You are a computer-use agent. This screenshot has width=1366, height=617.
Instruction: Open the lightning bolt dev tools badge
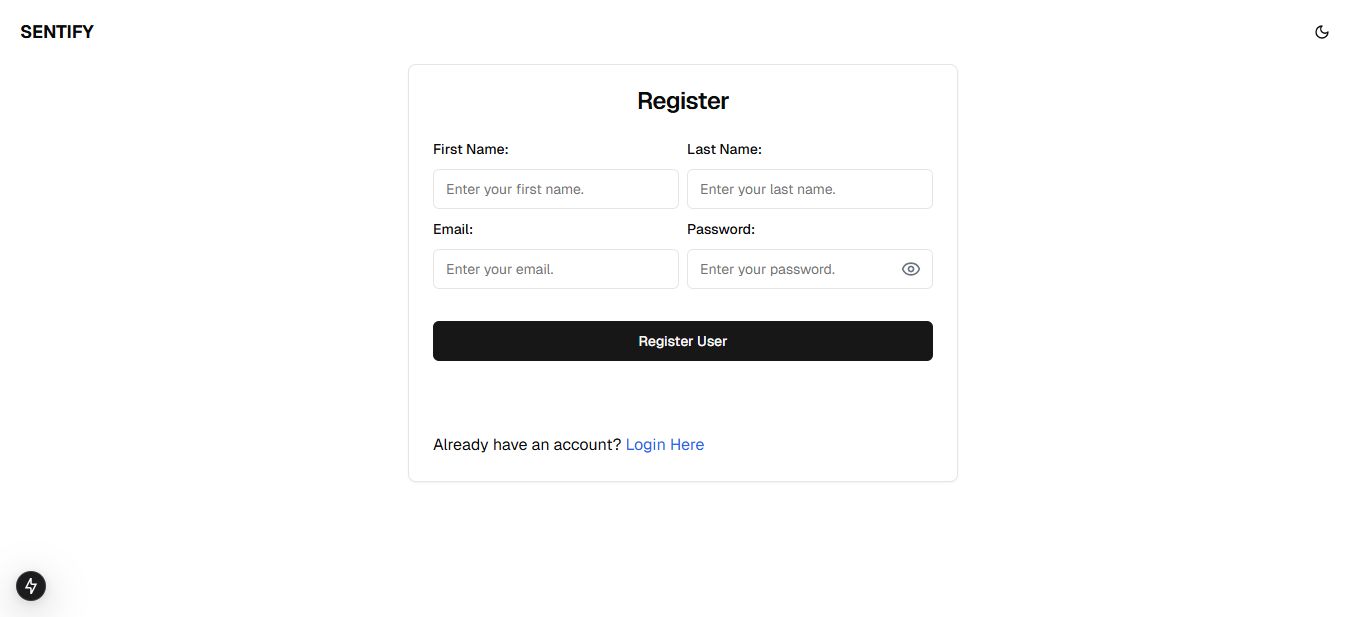31,586
